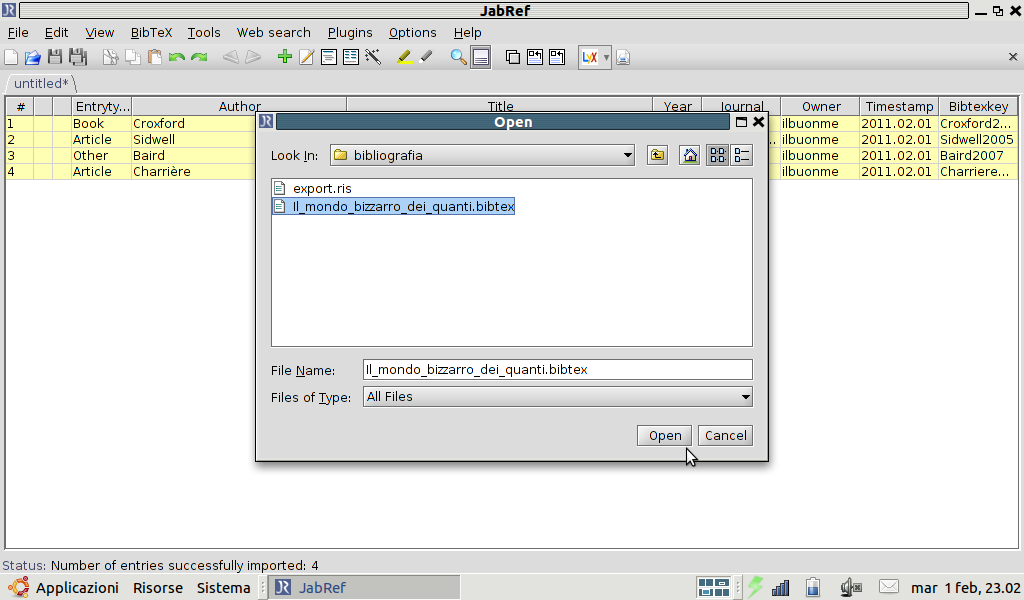The width and height of the screenshot is (1024, 600).
Task: Close the toolbar with the X on far right
Action: 1013,57
